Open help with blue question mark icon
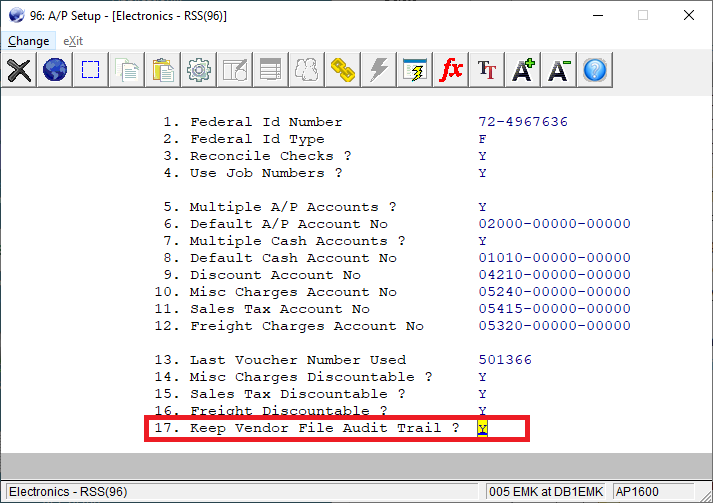The height and width of the screenshot is (503, 713). [x=595, y=70]
